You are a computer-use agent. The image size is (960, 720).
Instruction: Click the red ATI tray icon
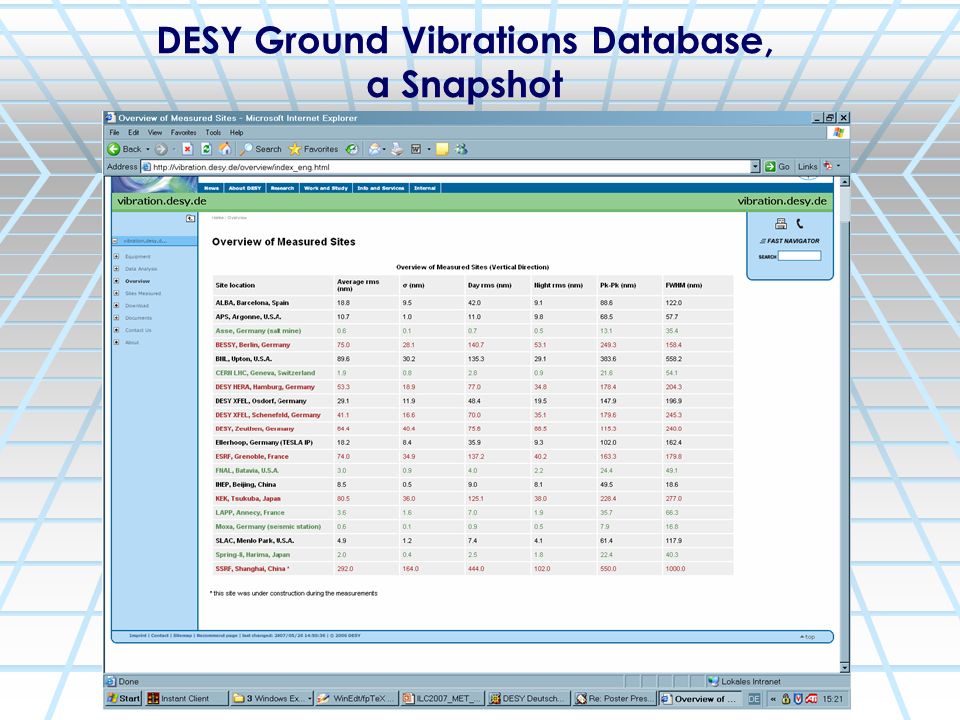tap(811, 699)
